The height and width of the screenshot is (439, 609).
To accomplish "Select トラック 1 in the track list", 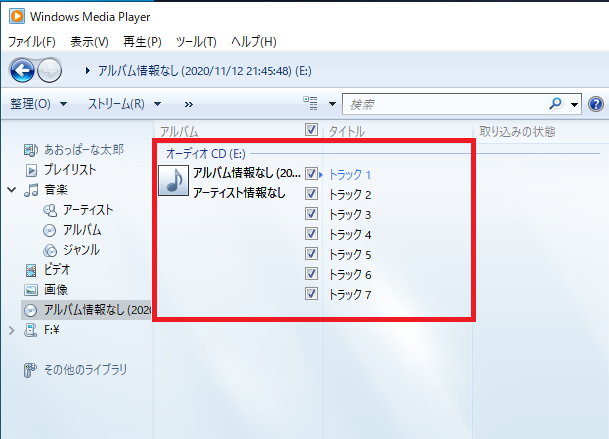I will (x=350, y=174).
